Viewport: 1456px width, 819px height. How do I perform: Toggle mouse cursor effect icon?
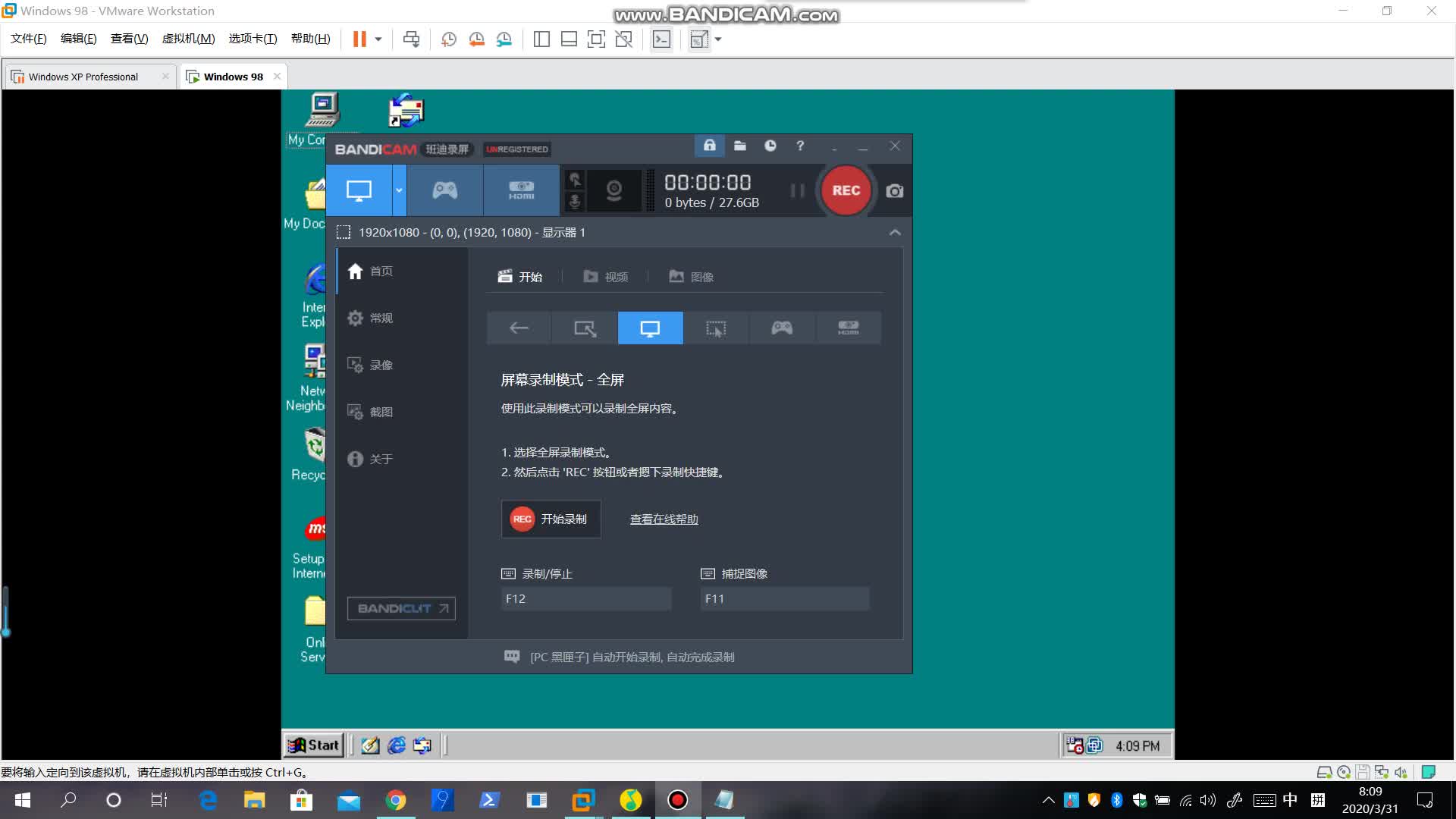coord(575,180)
